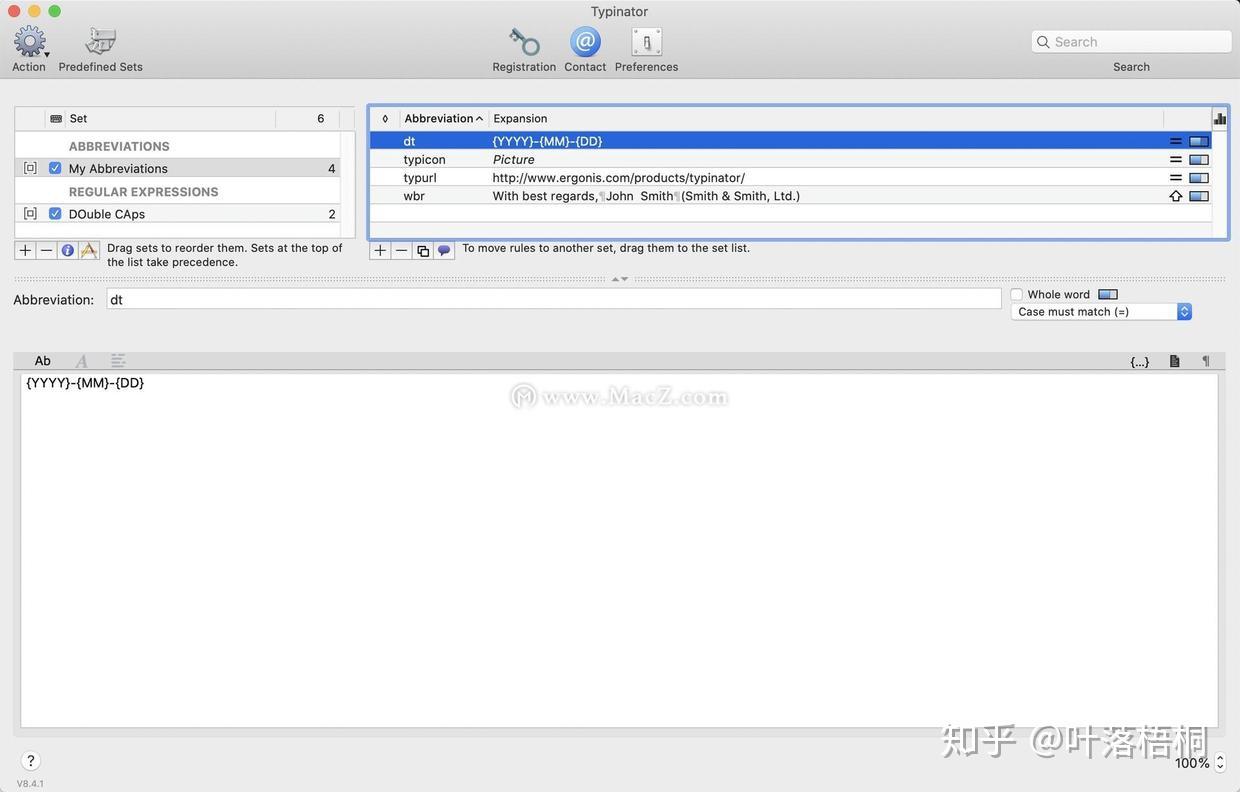The image size is (1240, 792).
Task: Insert a placeholder using the {...} icon
Action: point(1139,360)
